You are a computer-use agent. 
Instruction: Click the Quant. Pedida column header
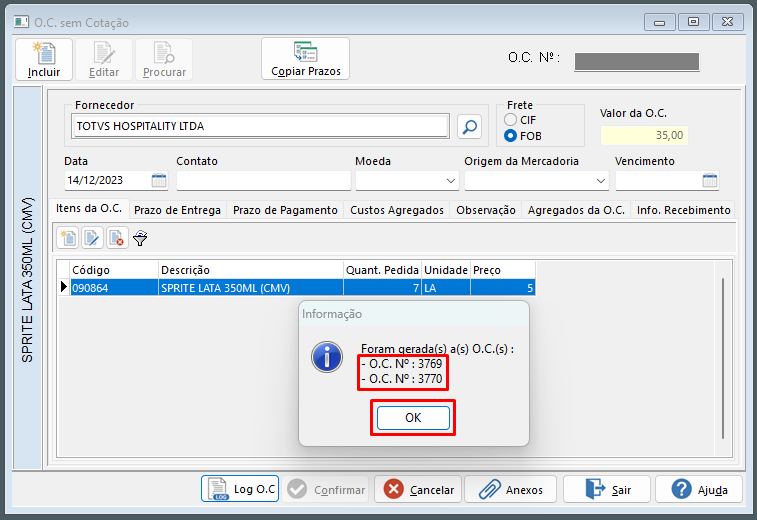(x=382, y=270)
